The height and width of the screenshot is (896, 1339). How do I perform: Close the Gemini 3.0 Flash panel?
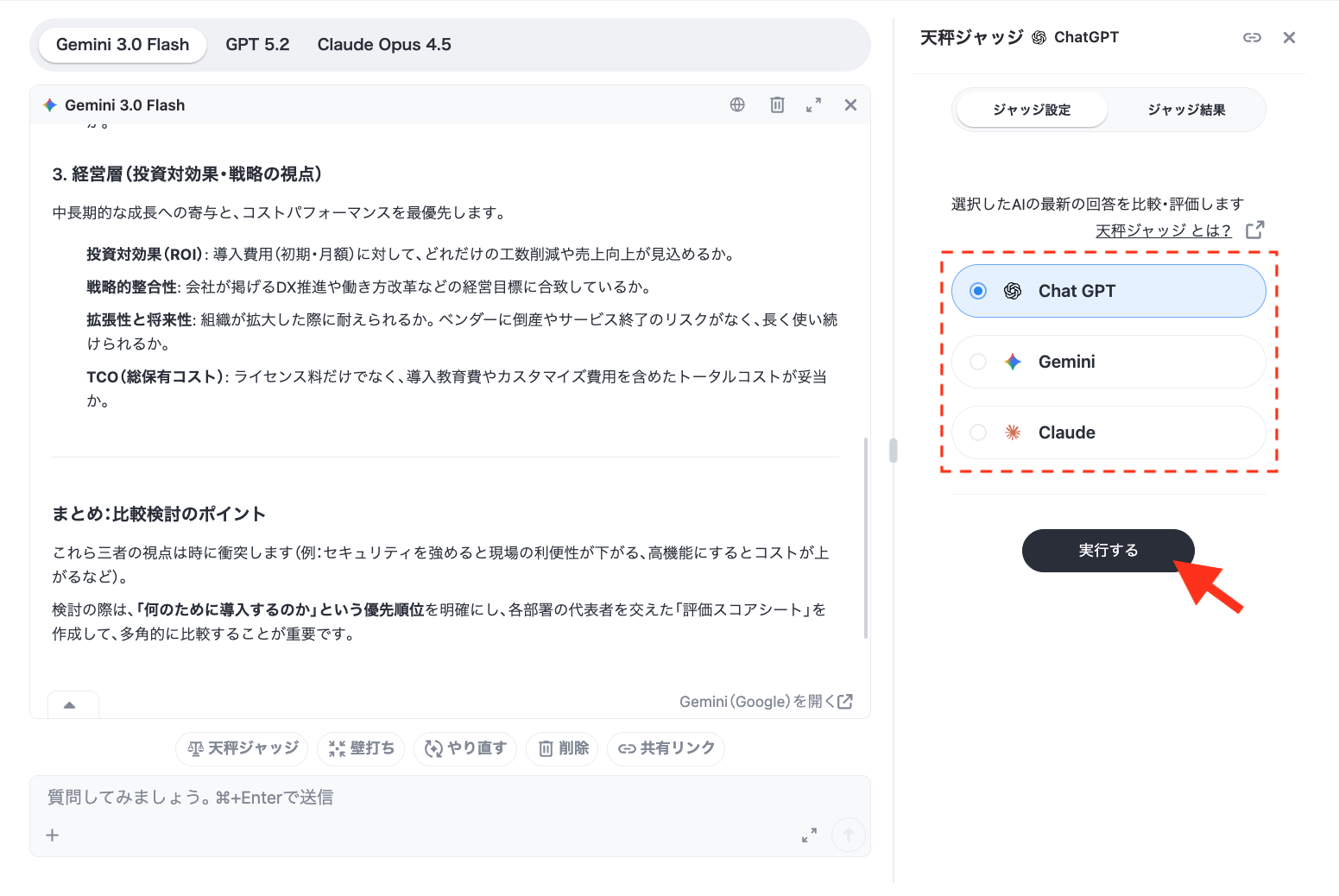coord(850,104)
